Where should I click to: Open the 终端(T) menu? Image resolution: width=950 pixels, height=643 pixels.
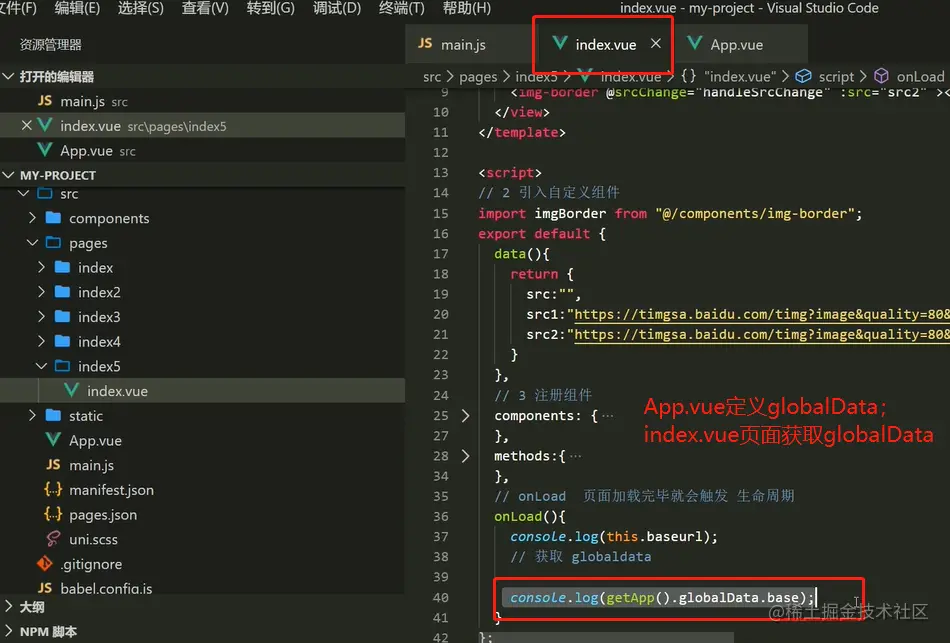coord(401,8)
